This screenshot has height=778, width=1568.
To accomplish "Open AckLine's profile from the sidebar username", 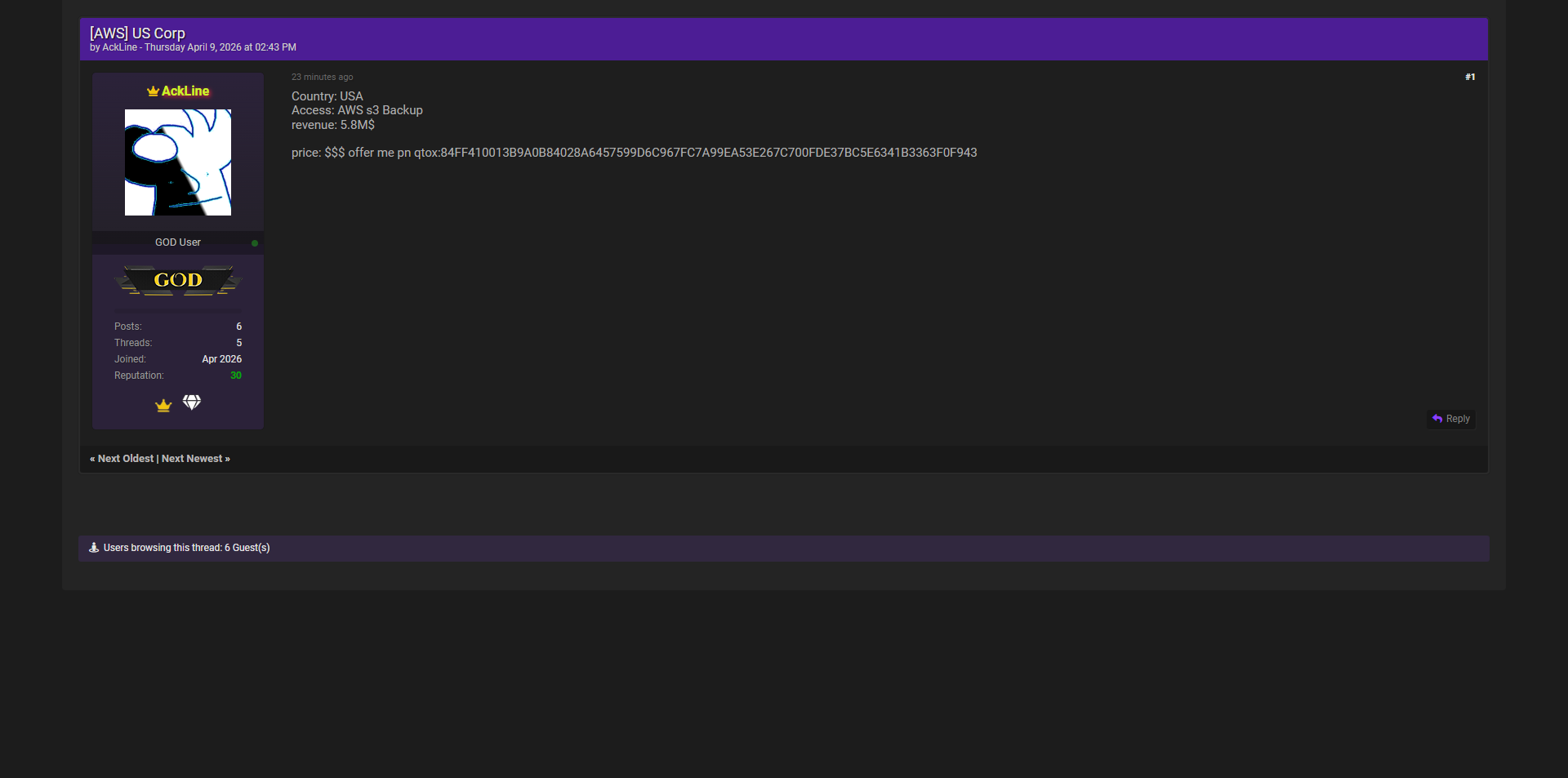I will pos(185,91).
